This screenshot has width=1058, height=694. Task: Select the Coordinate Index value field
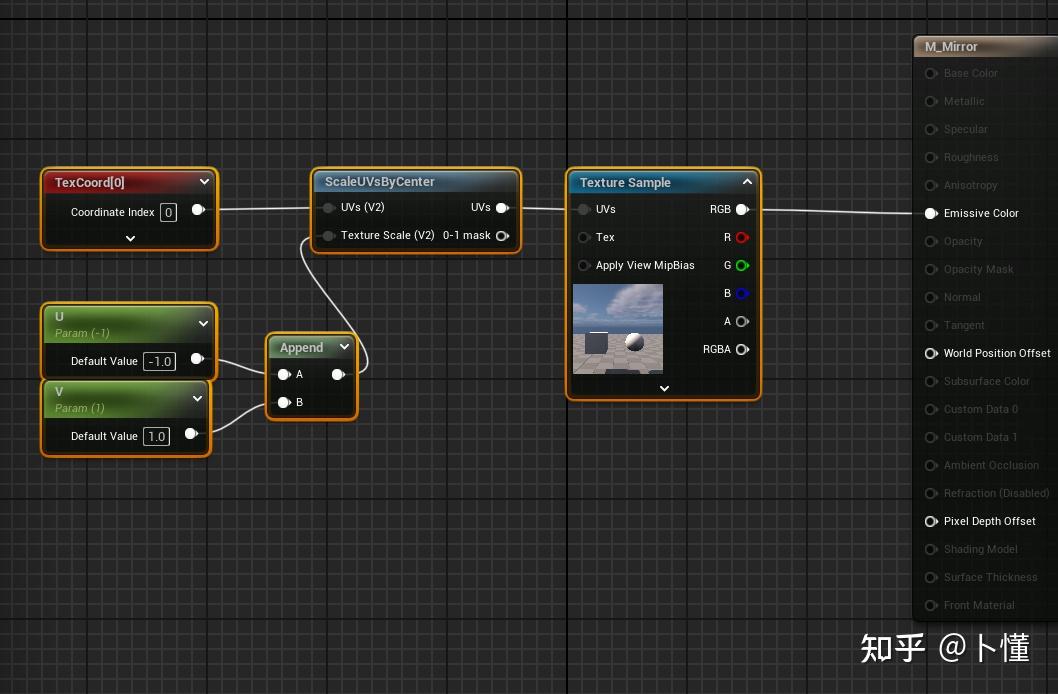[x=168, y=212]
